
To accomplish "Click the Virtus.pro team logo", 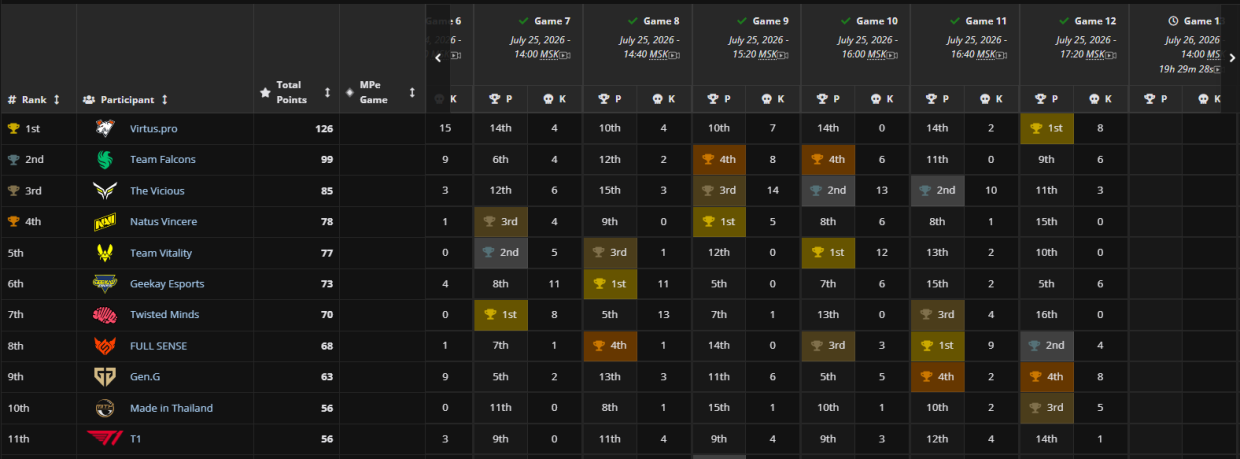I will [105, 129].
